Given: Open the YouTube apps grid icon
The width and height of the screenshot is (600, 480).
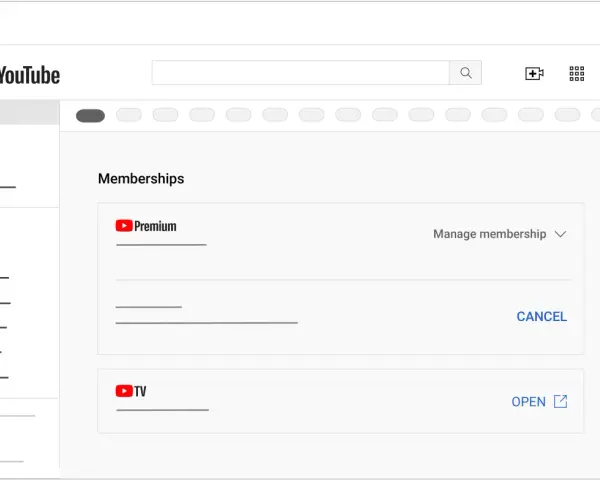Looking at the screenshot, I should coord(577,73).
